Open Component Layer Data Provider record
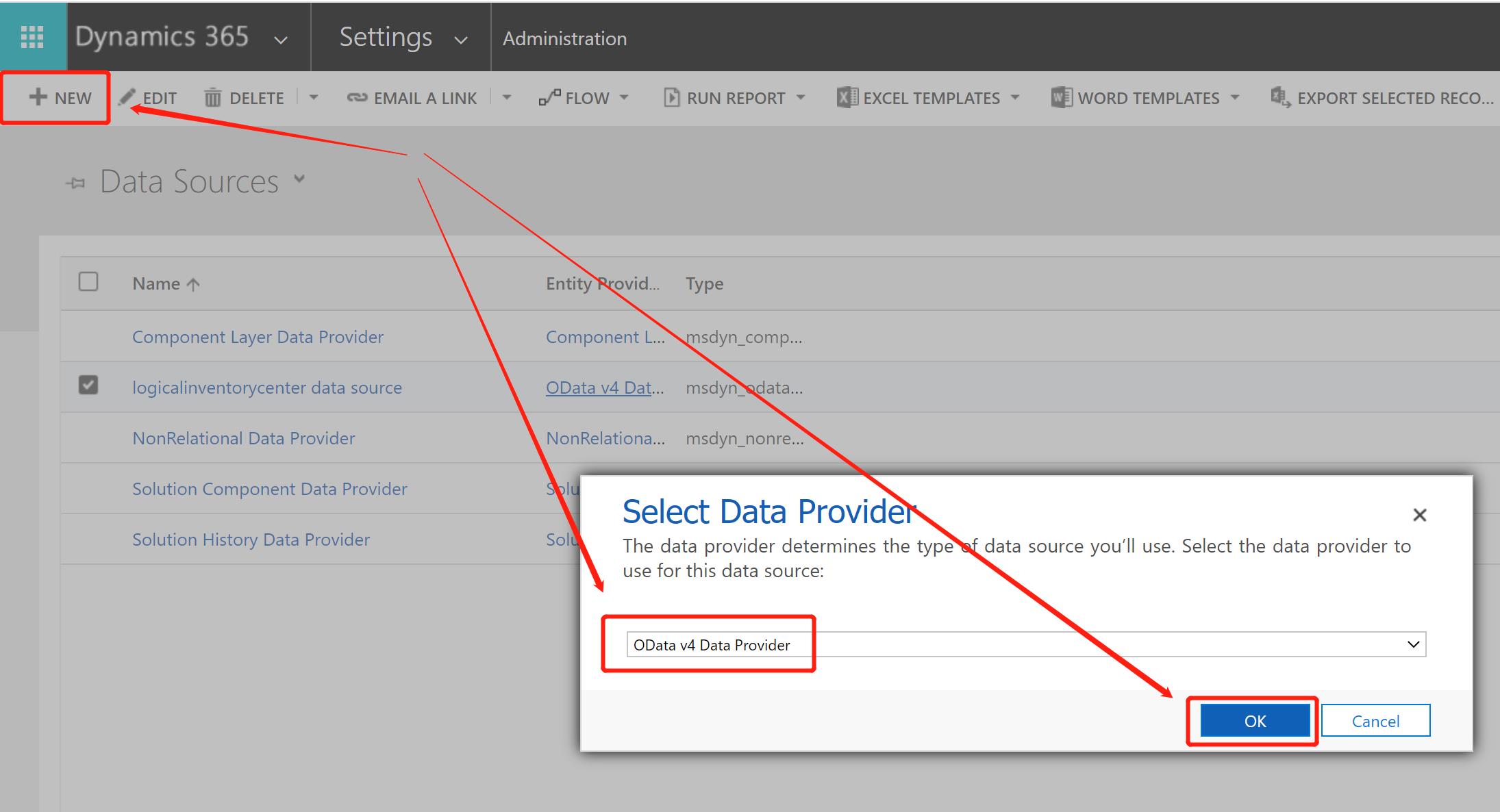This screenshot has width=1500, height=812. coord(258,337)
